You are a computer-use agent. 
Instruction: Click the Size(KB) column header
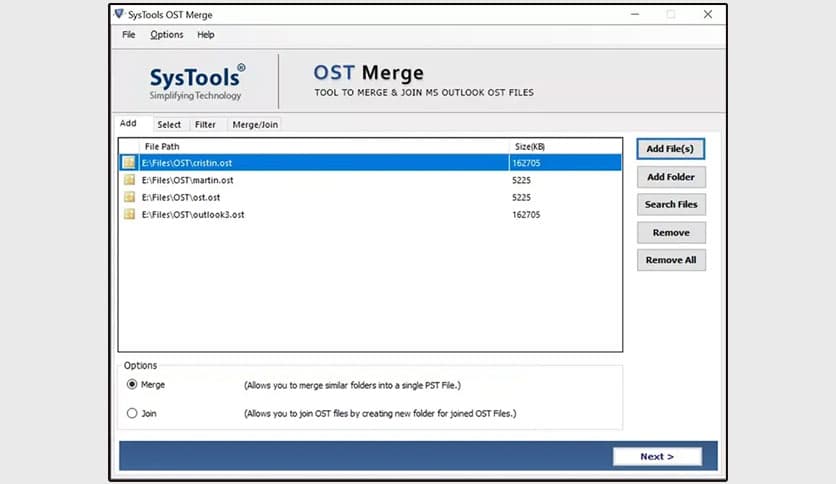[x=565, y=146]
